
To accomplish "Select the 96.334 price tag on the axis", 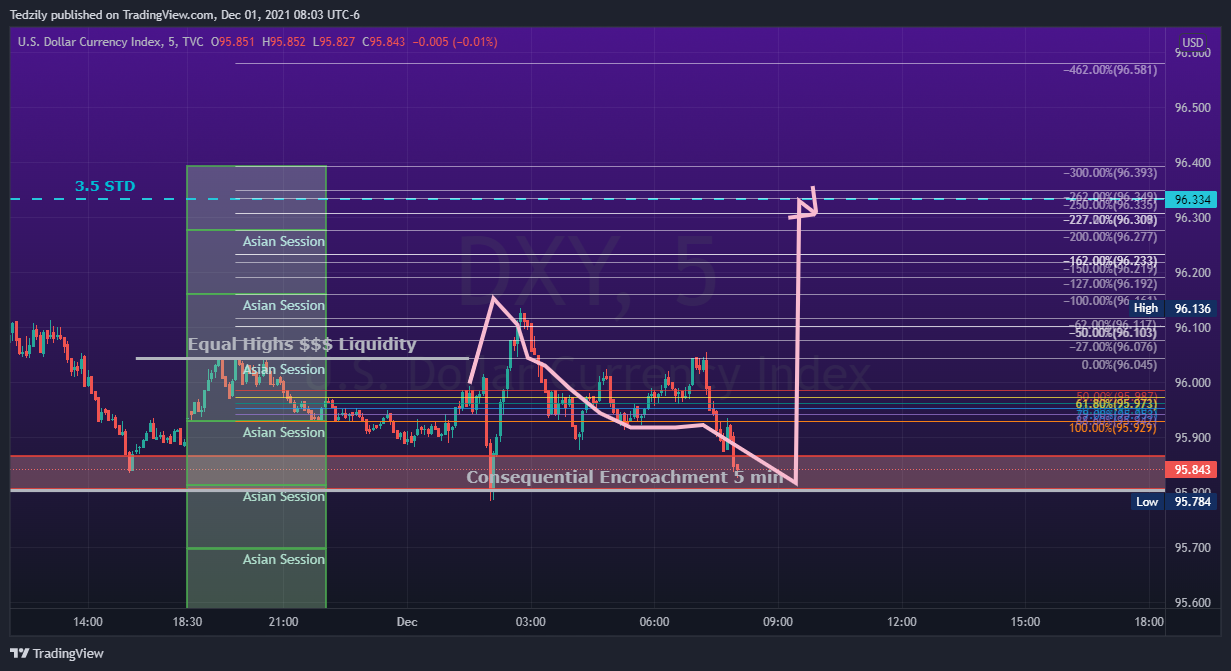I will (x=1189, y=200).
